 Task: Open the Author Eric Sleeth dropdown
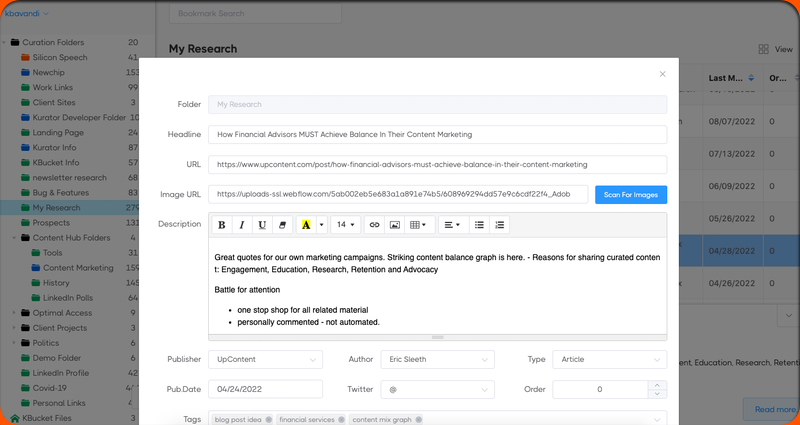click(437, 359)
